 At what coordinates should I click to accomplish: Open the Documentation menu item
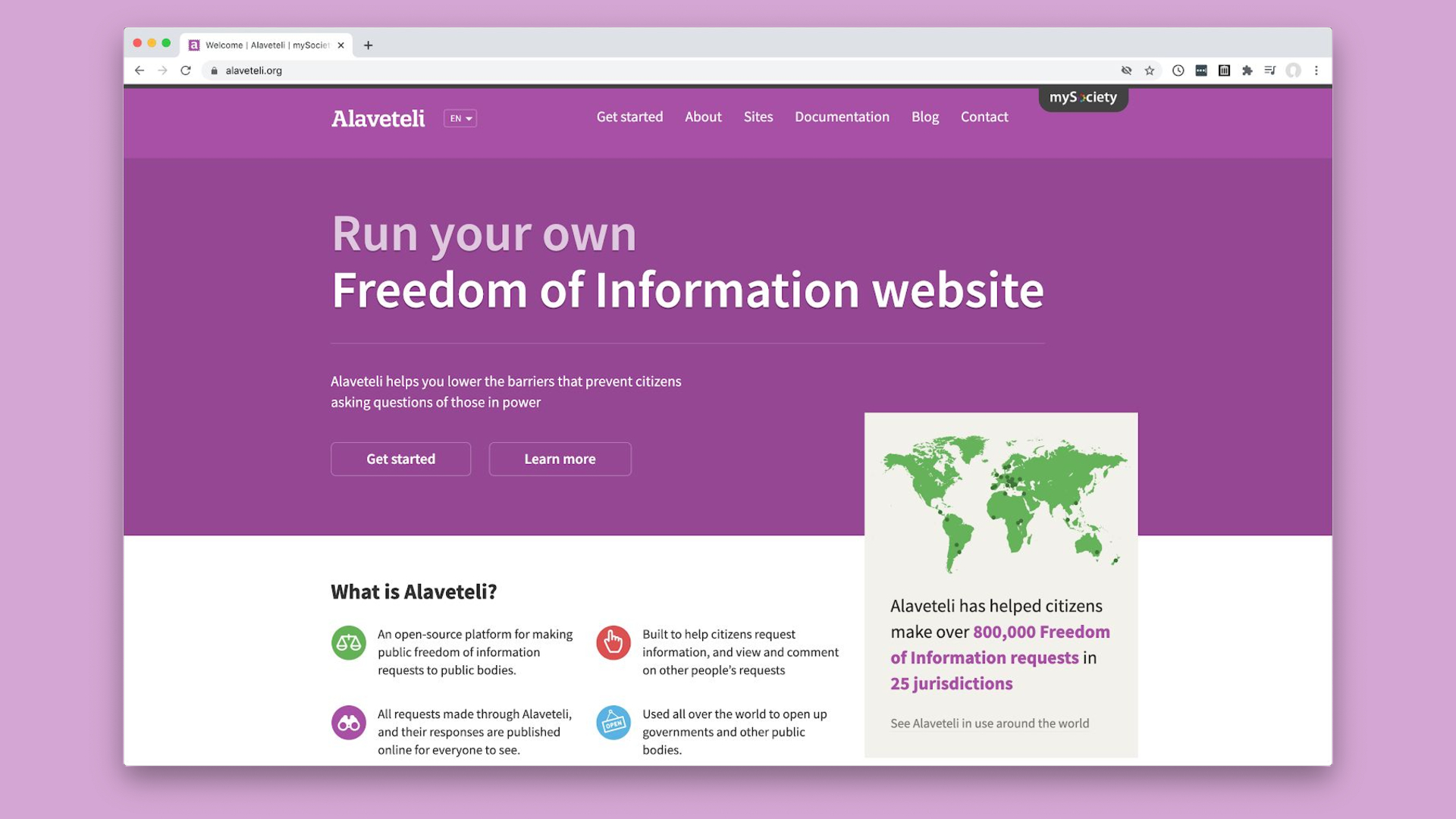(x=842, y=116)
